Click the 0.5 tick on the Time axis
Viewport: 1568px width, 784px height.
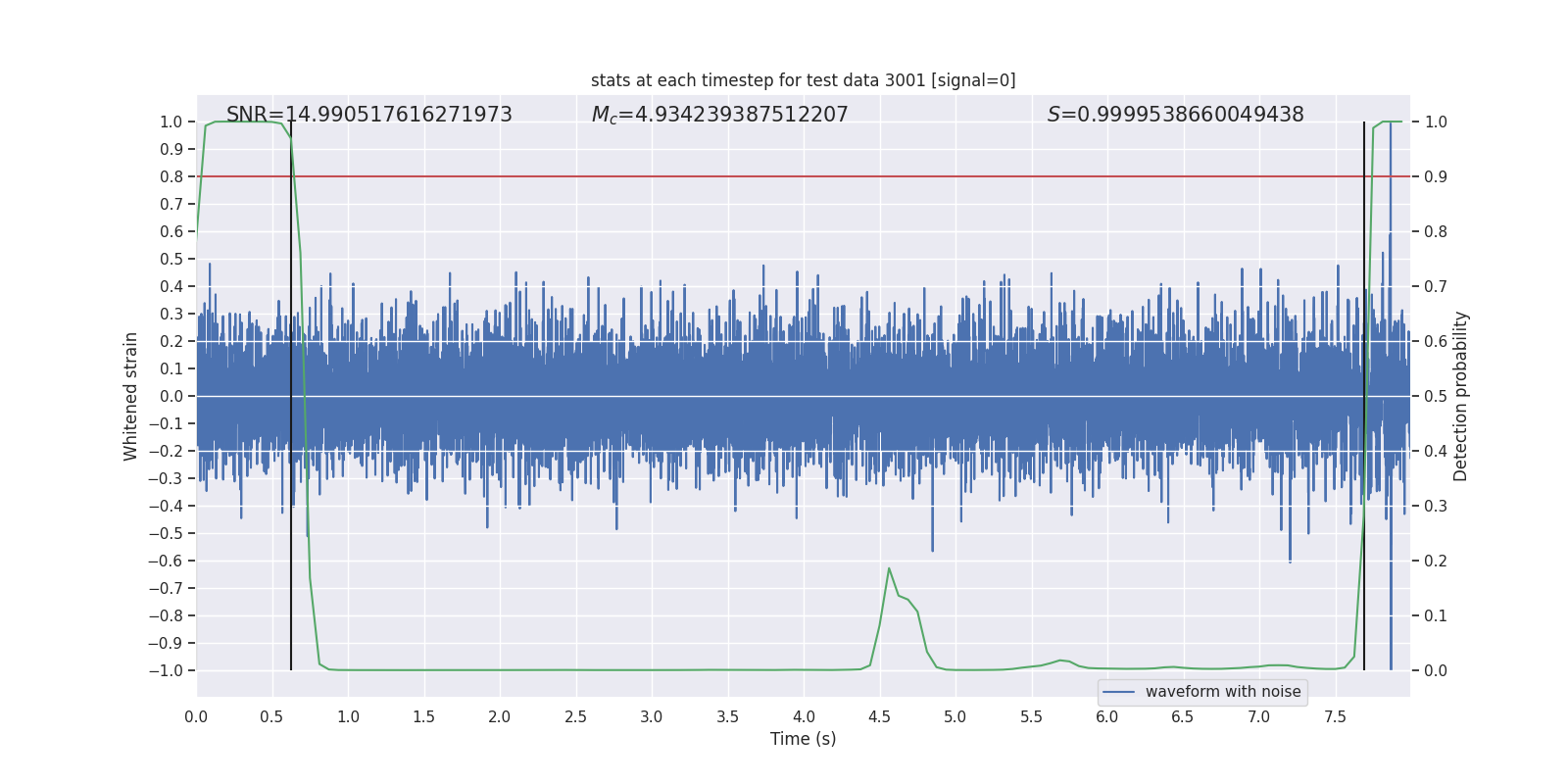point(272,716)
